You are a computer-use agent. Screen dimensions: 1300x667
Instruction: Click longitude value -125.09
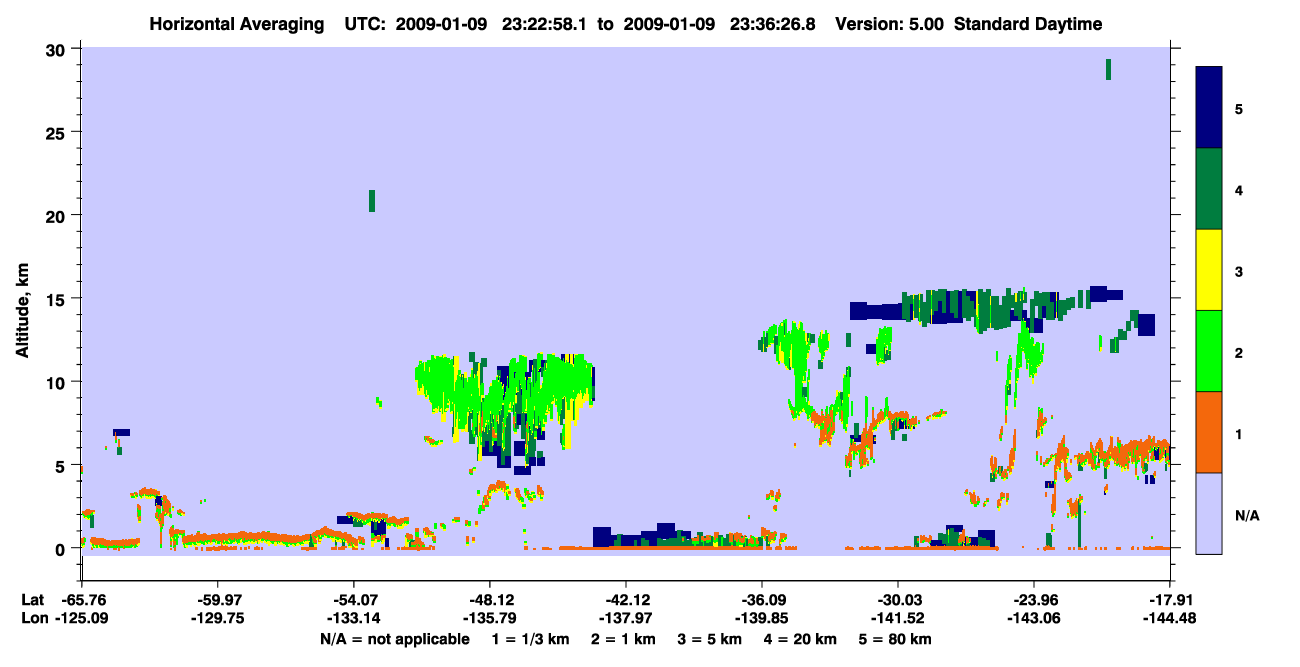(x=83, y=618)
